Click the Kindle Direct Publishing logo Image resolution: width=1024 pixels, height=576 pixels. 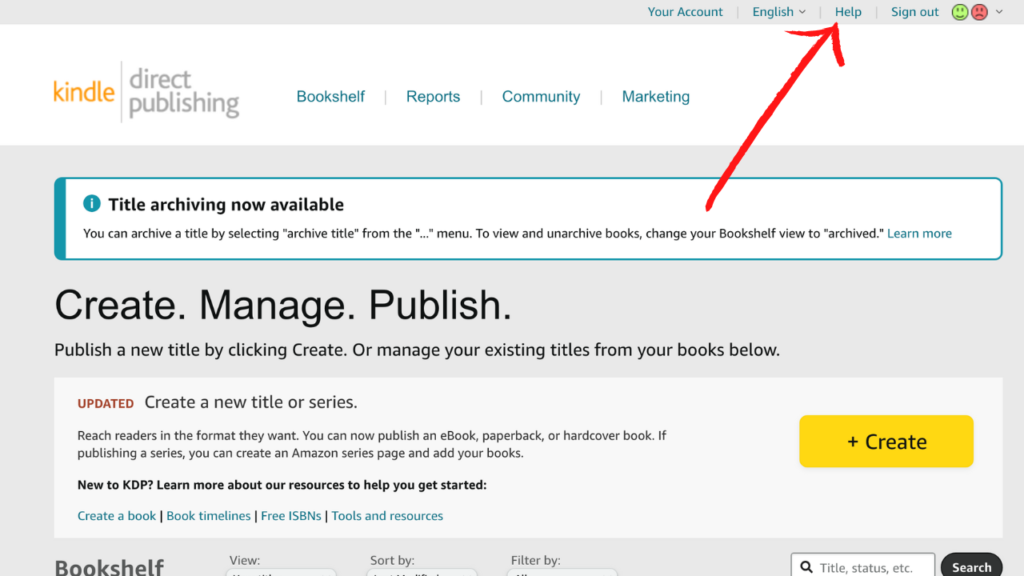pyautogui.click(x=146, y=92)
